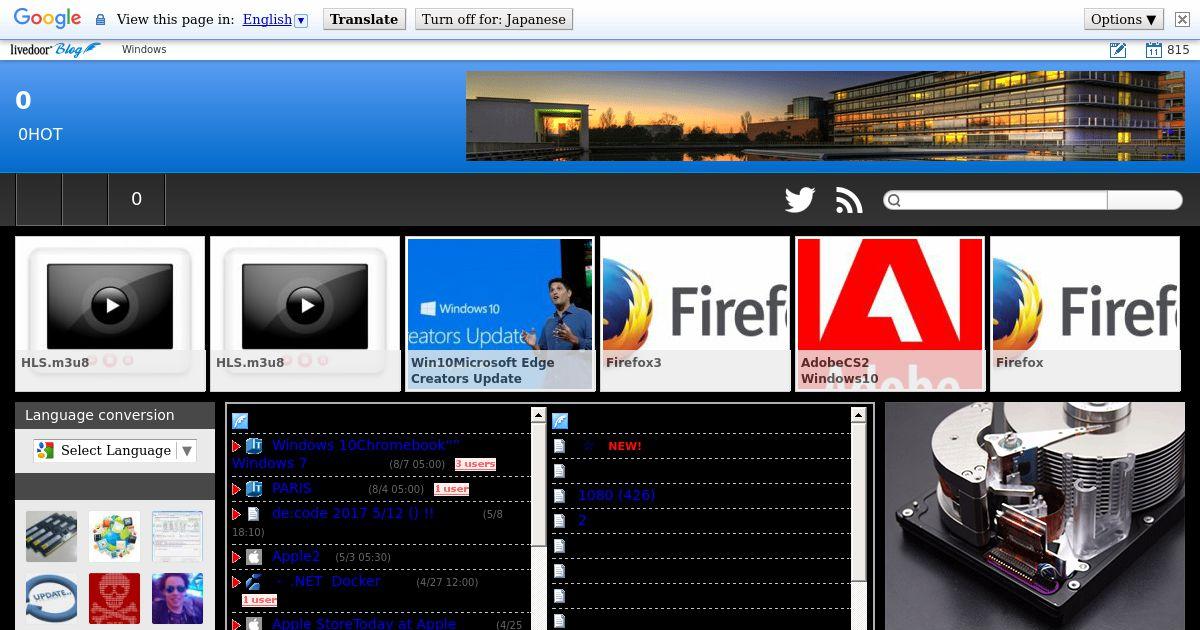1200x630 pixels.
Task: Click the nav menu item showing 0
Action: (x=137, y=199)
